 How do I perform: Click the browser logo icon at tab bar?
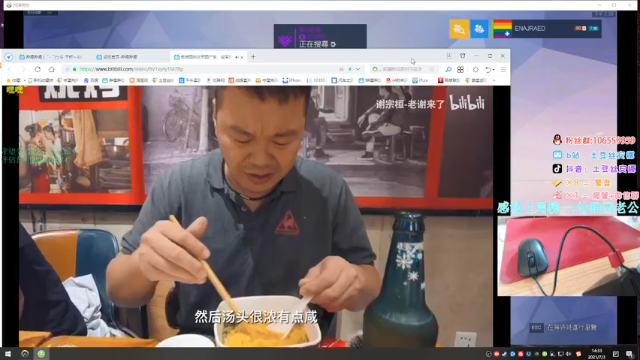(9, 57)
